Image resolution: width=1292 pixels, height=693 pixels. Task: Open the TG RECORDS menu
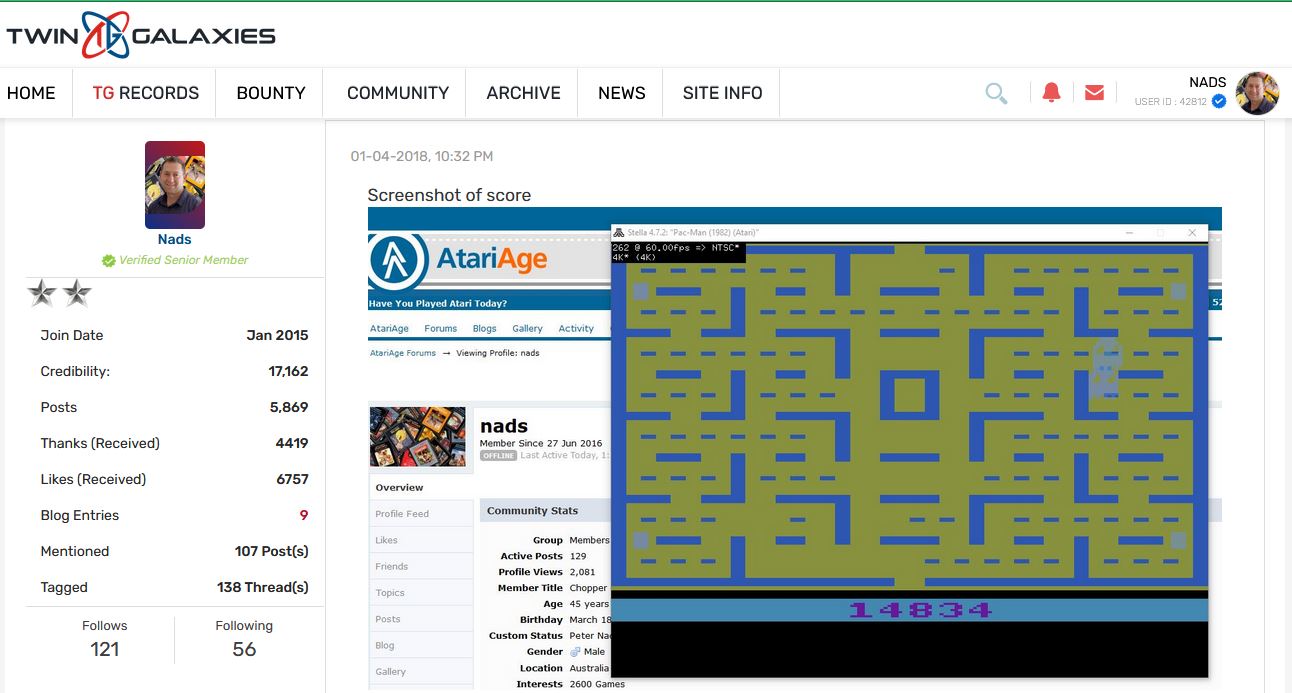tap(146, 93)
